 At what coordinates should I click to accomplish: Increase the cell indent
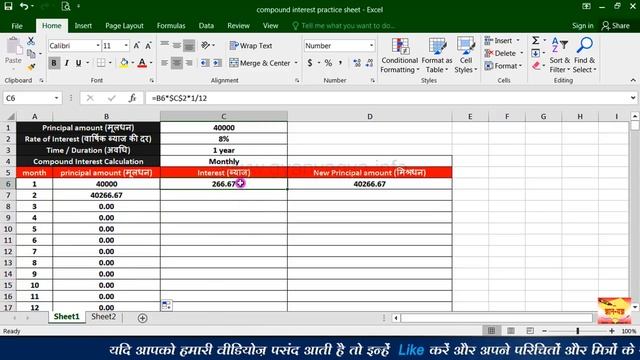point(217,63)
